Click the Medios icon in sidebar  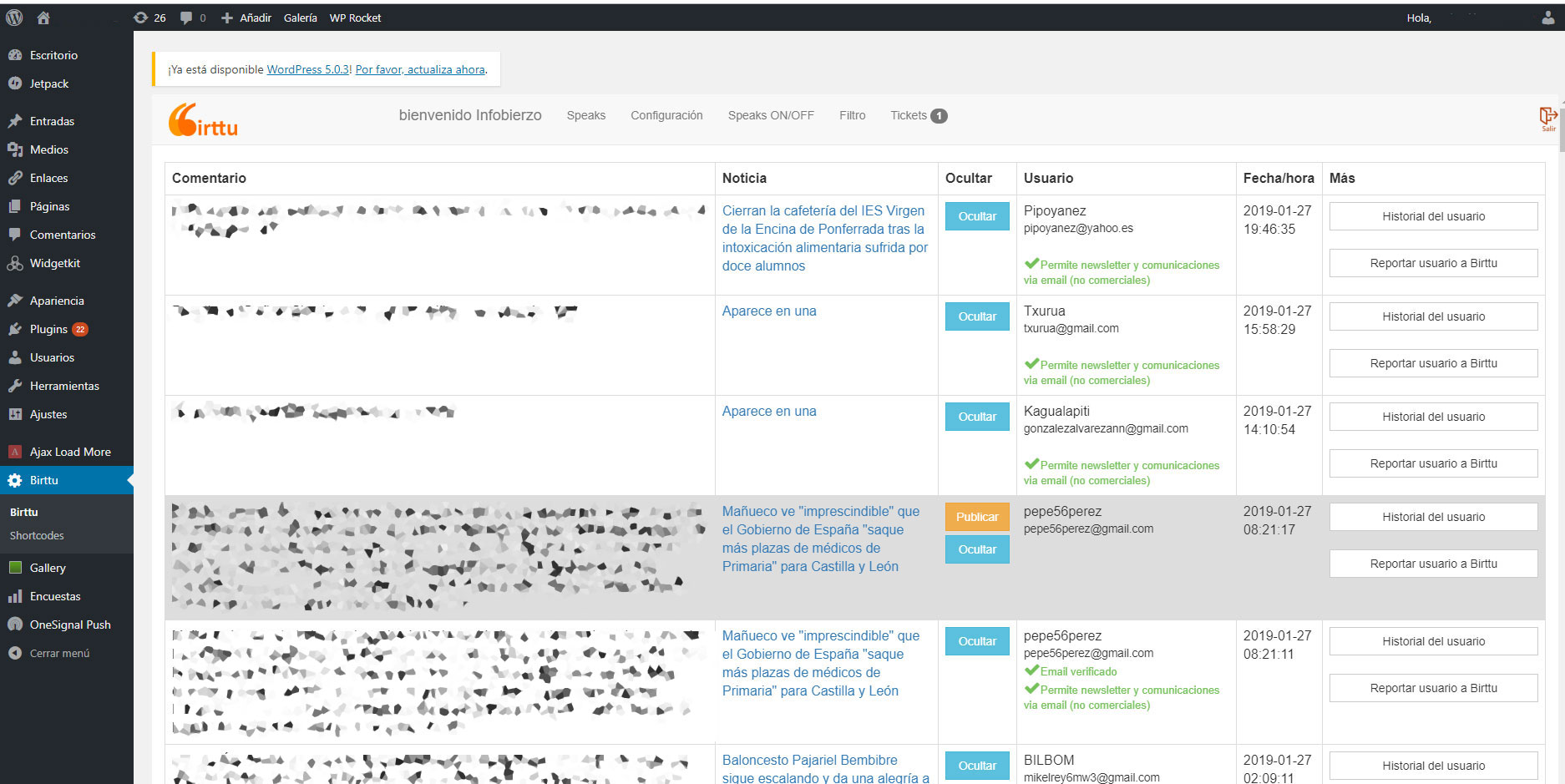pos(15,149)
